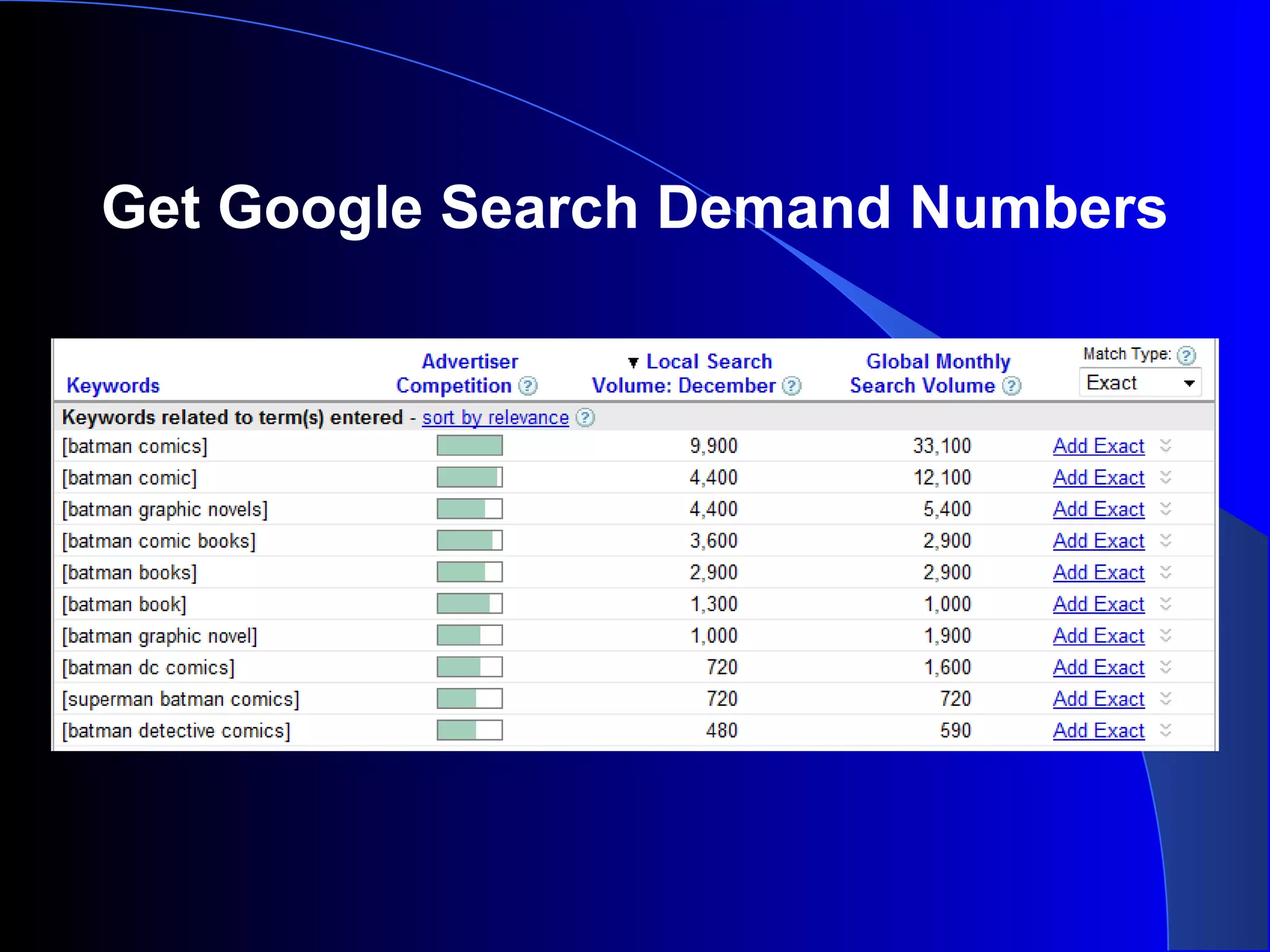Sort by Local Search Volume: December header
The height and width of the screenshot is (952, 1270).
685,374
